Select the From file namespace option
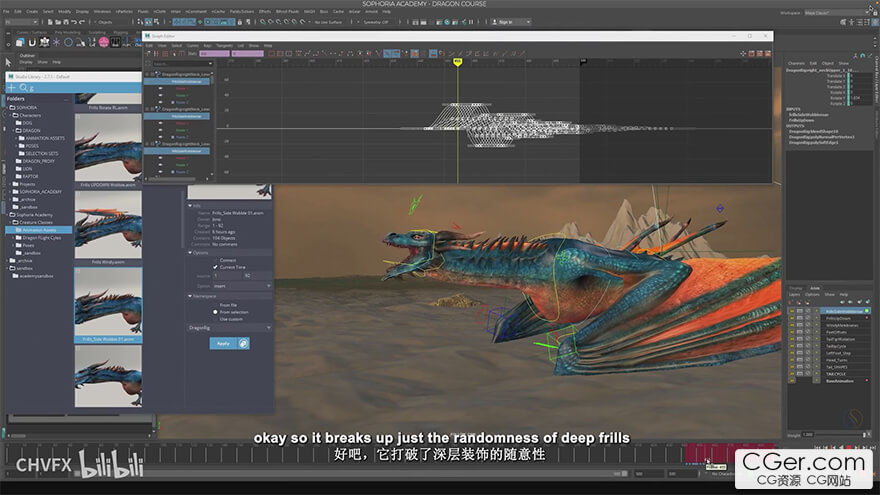Viewport: 880px width, 495px height. coord(215,305)
